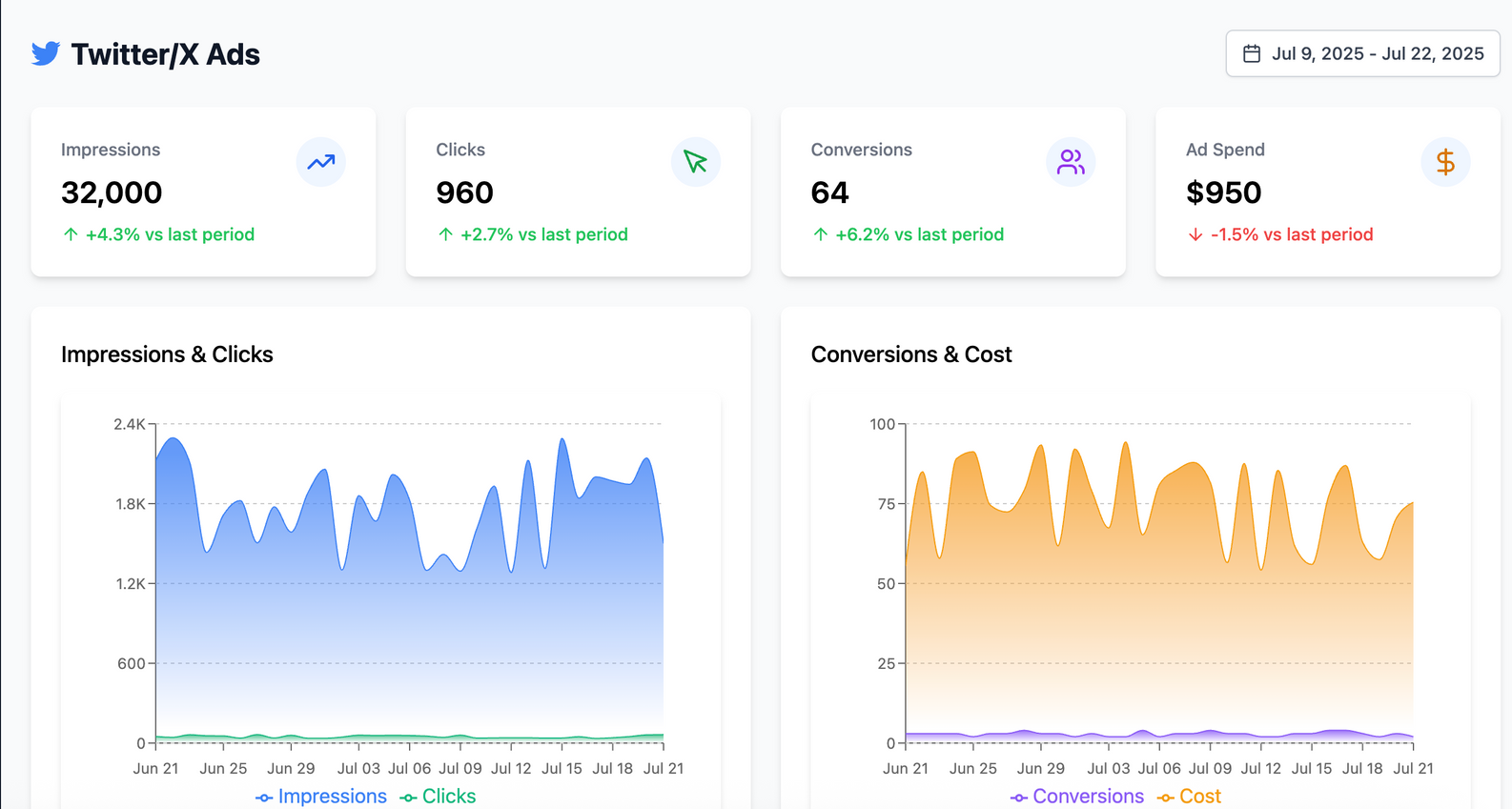The height and width of the screenshot is (809, 1512).
Task: Click the 25 y-axis label on Conversions chart
Action: 887,664
